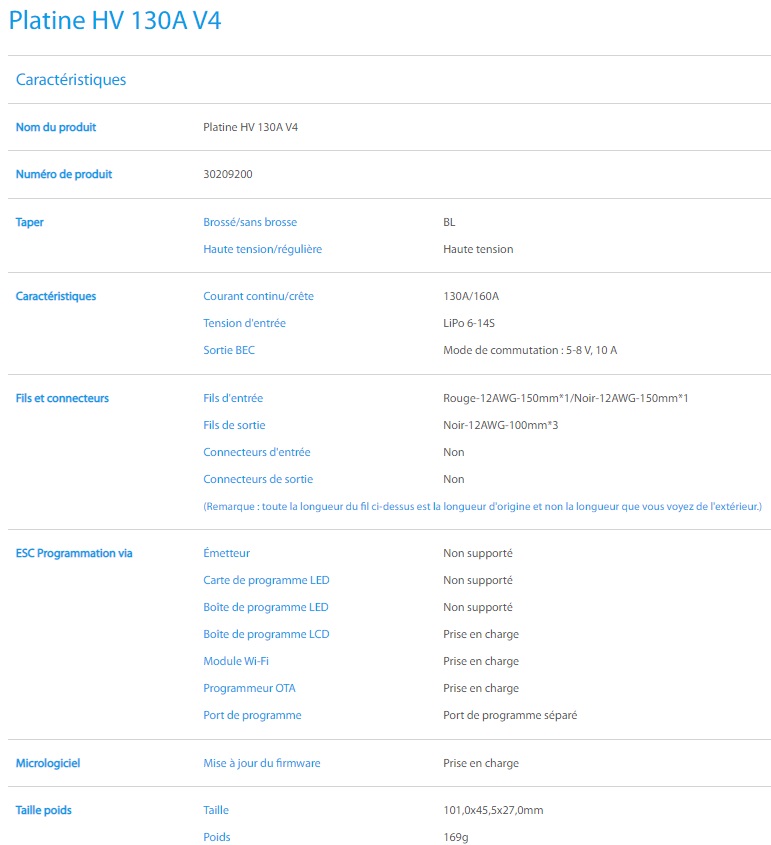This screenshot has width=771, height=845.
Task: Click the Courant continu/crête link
Action: tap(258, 296)
